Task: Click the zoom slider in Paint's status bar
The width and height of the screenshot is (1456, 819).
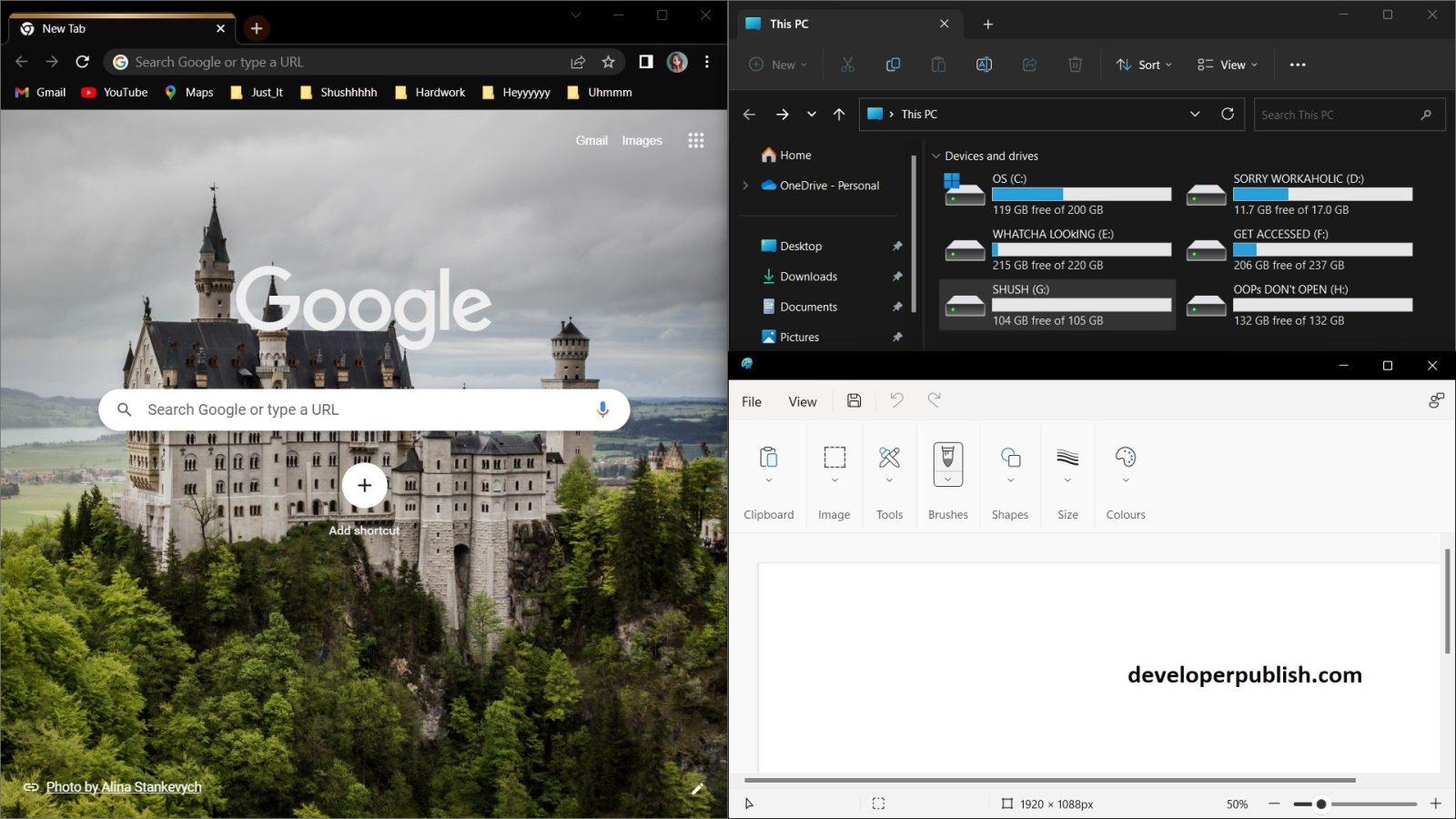Action: (x=1319, y=804)
